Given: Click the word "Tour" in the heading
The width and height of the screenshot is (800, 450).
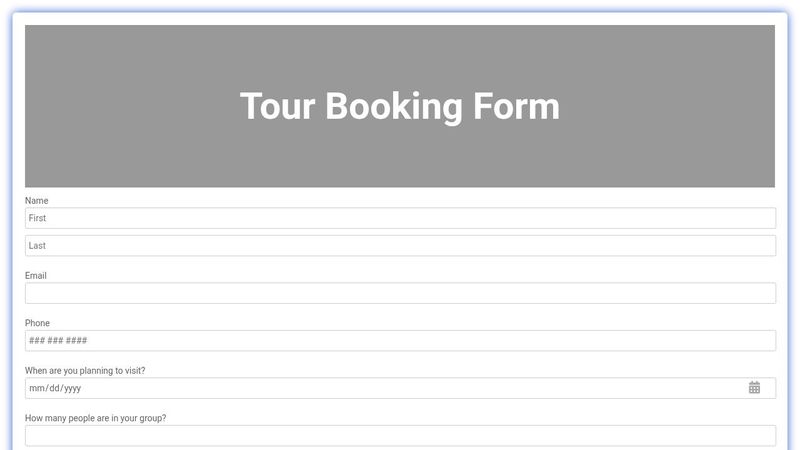Looking at the screenshot, I should point(277,106).
